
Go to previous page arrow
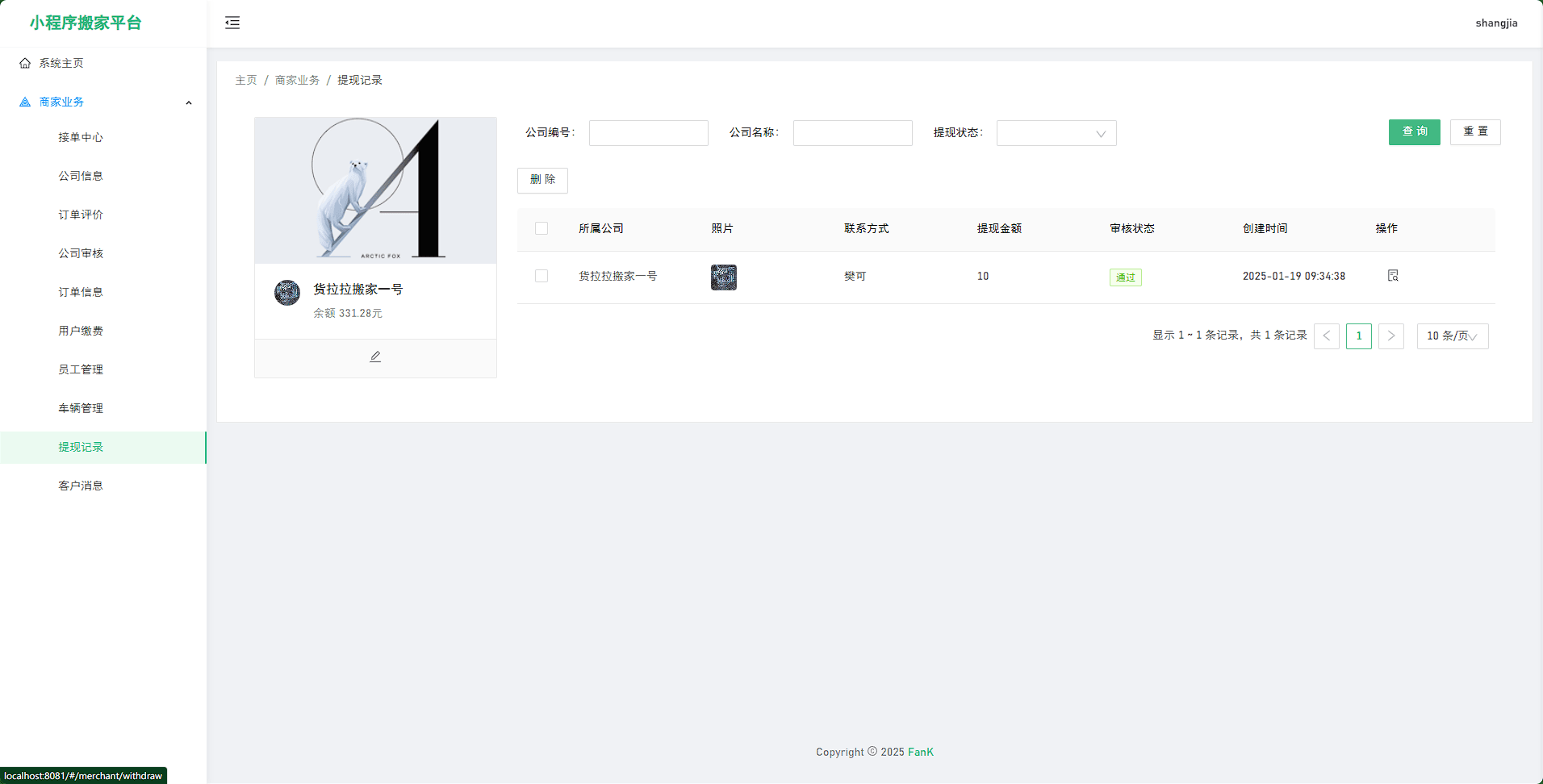point(1327,336)
